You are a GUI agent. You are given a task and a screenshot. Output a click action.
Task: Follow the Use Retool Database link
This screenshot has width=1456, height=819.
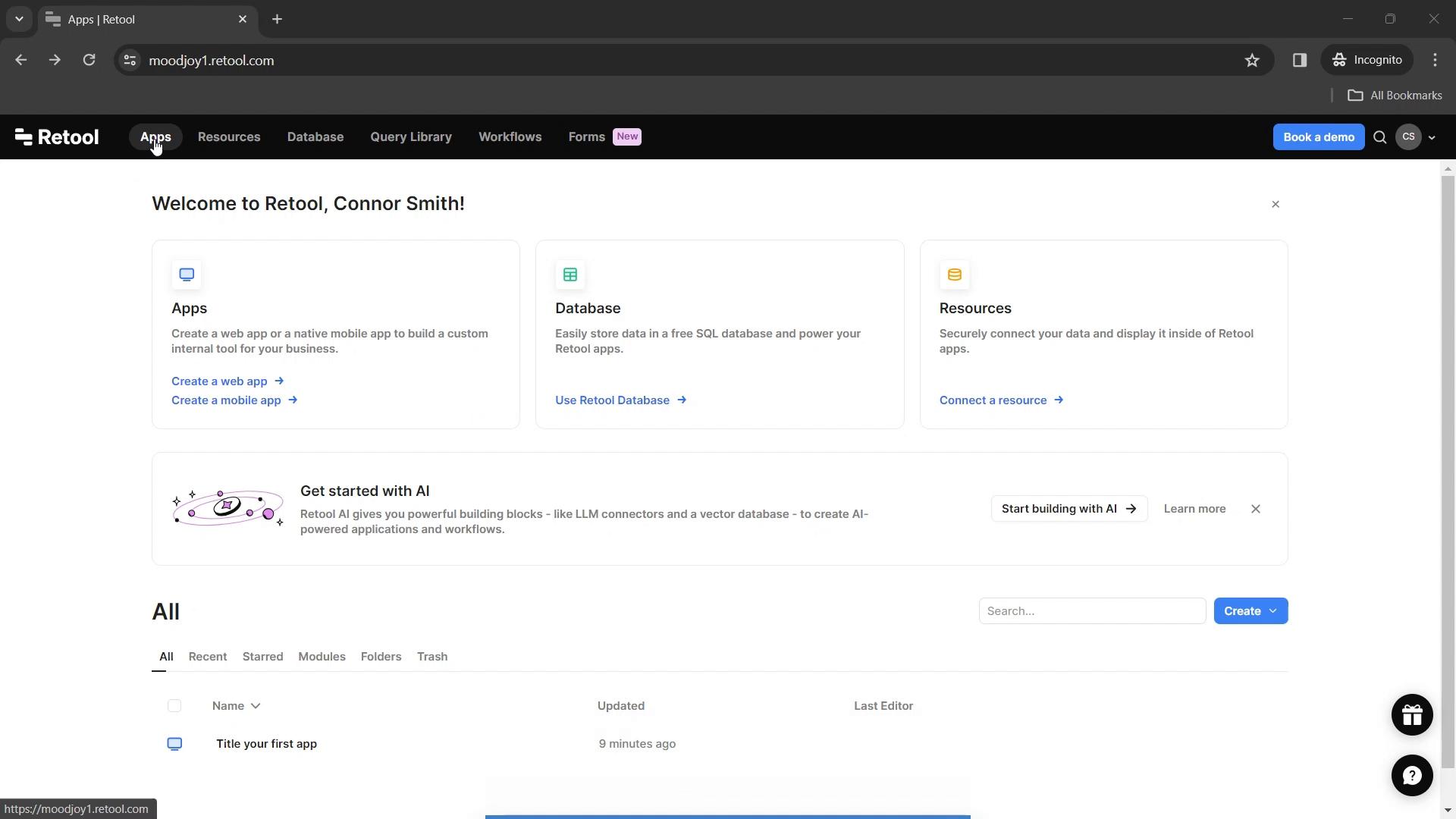(620, 400)
